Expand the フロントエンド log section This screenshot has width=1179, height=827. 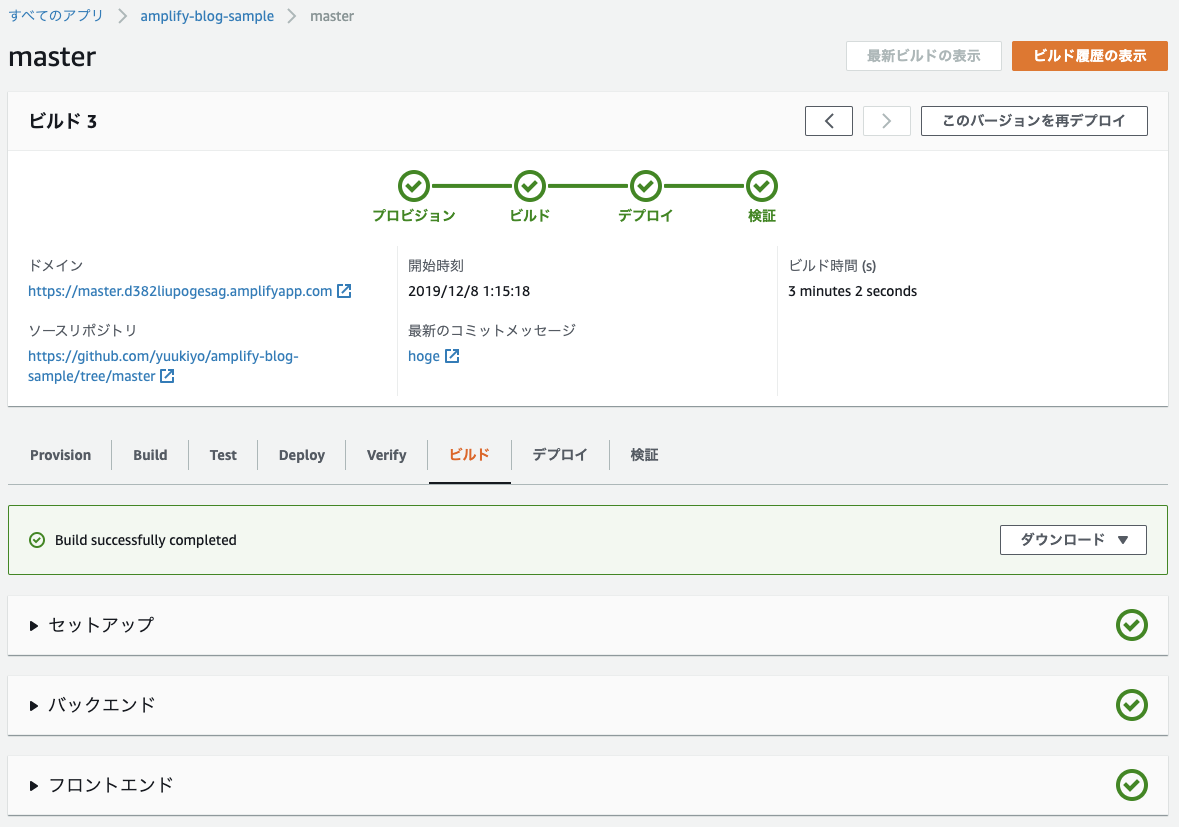click(x=110, y=785)
